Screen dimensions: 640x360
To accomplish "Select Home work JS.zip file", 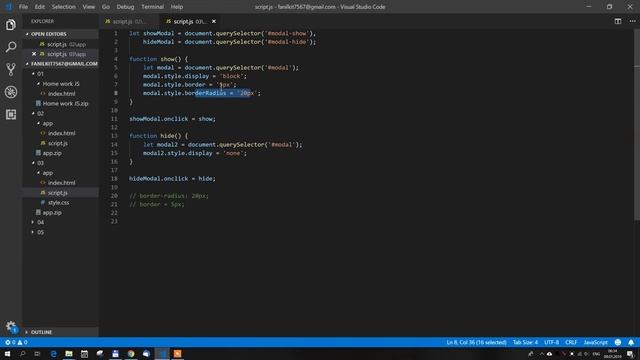I will [60, 104].
